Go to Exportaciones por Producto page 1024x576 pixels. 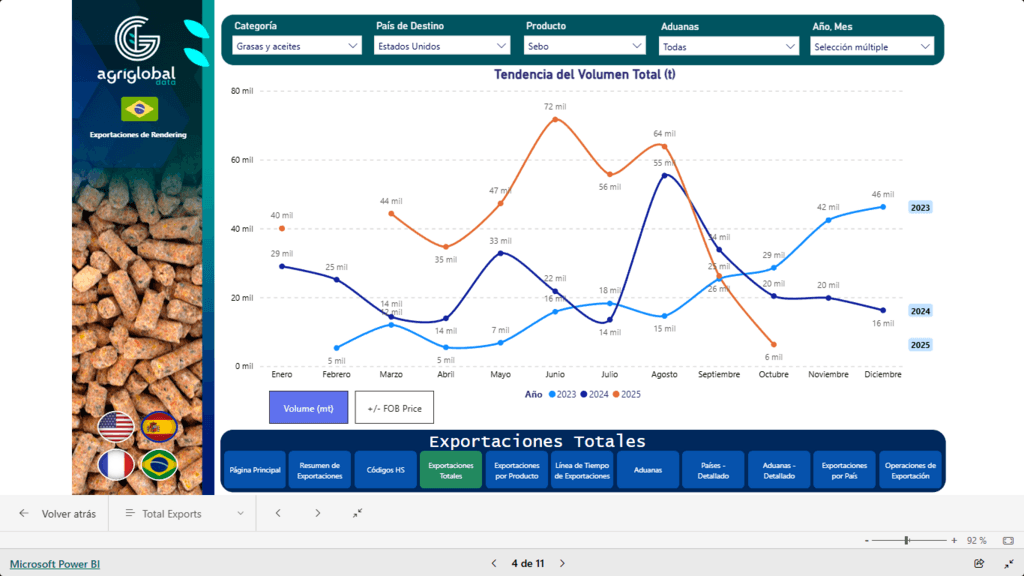click(x=516, y=470)
